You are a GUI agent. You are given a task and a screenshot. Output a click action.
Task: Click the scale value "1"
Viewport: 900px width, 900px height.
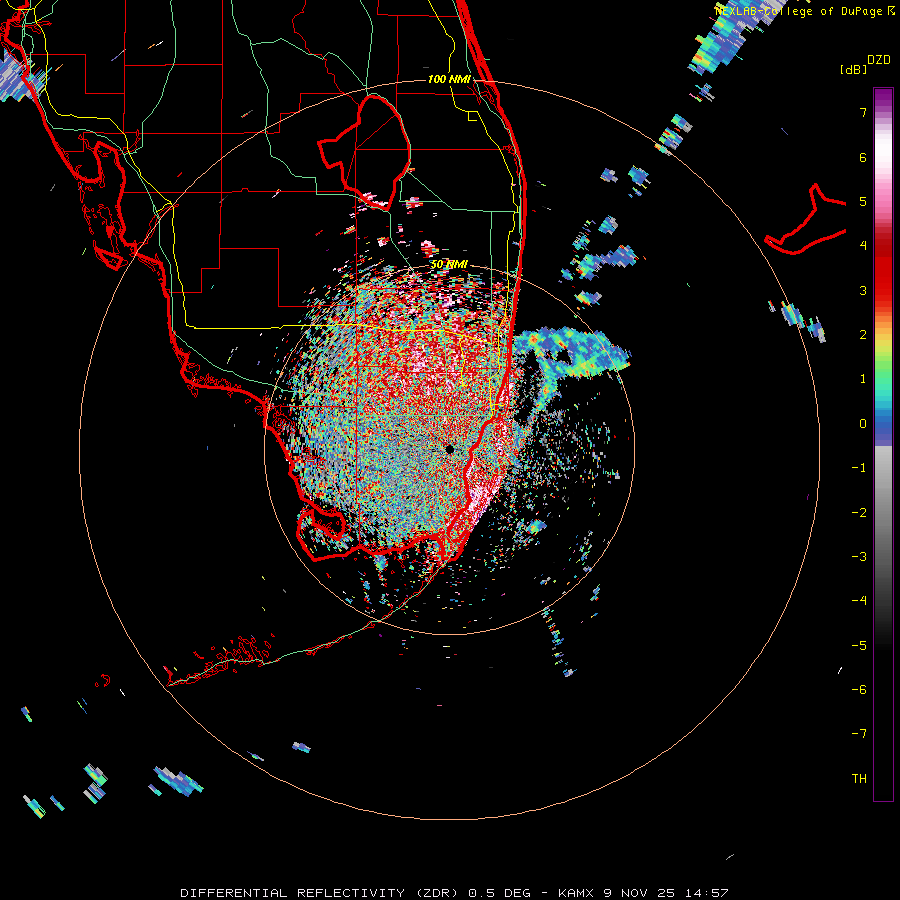(863, 379)
